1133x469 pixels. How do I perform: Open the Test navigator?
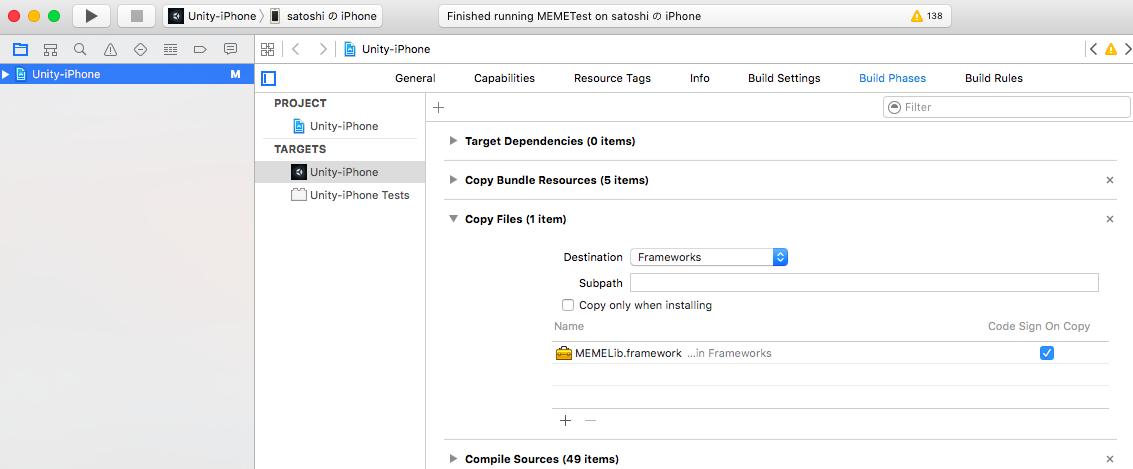(141, 49)
